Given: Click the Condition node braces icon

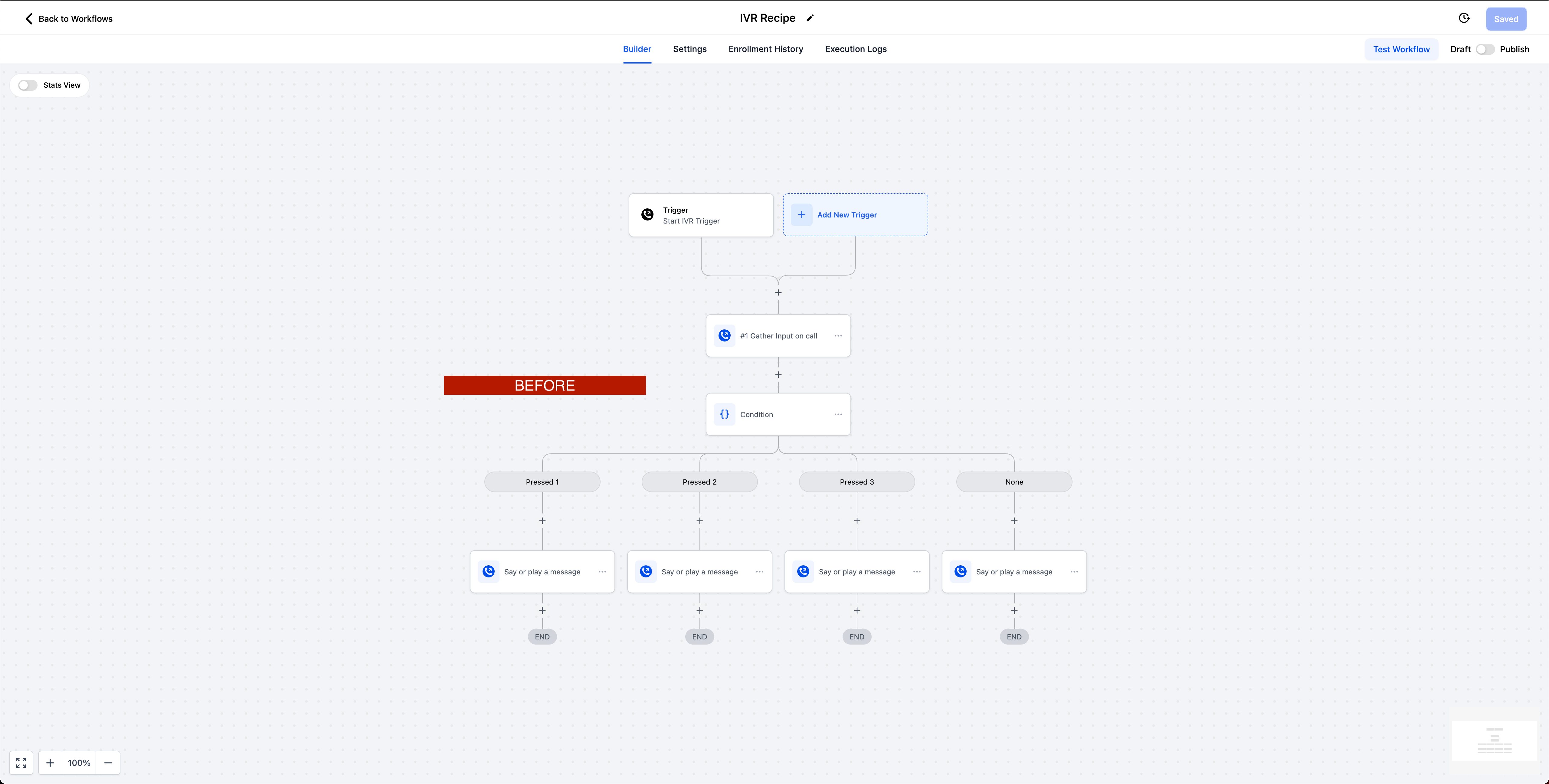Looking at the screenshot, I should (x=725, y=414).
